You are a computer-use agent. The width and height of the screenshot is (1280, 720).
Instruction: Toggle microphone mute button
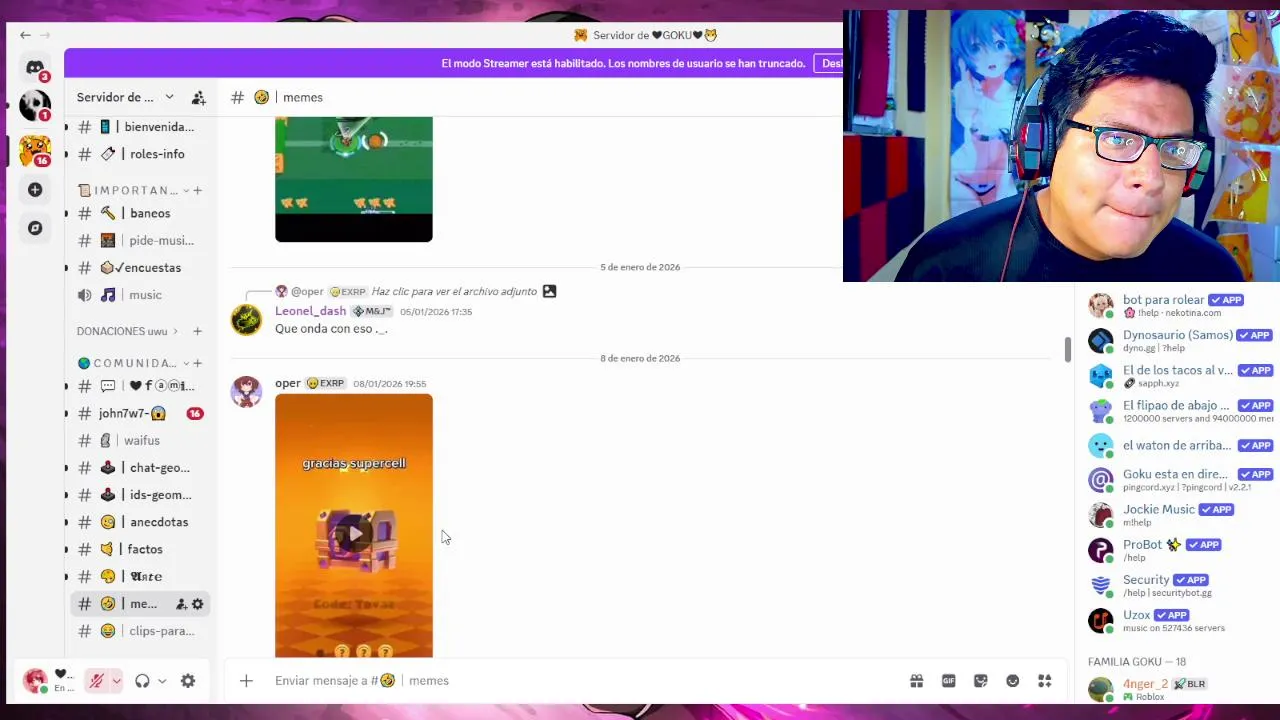96,681
